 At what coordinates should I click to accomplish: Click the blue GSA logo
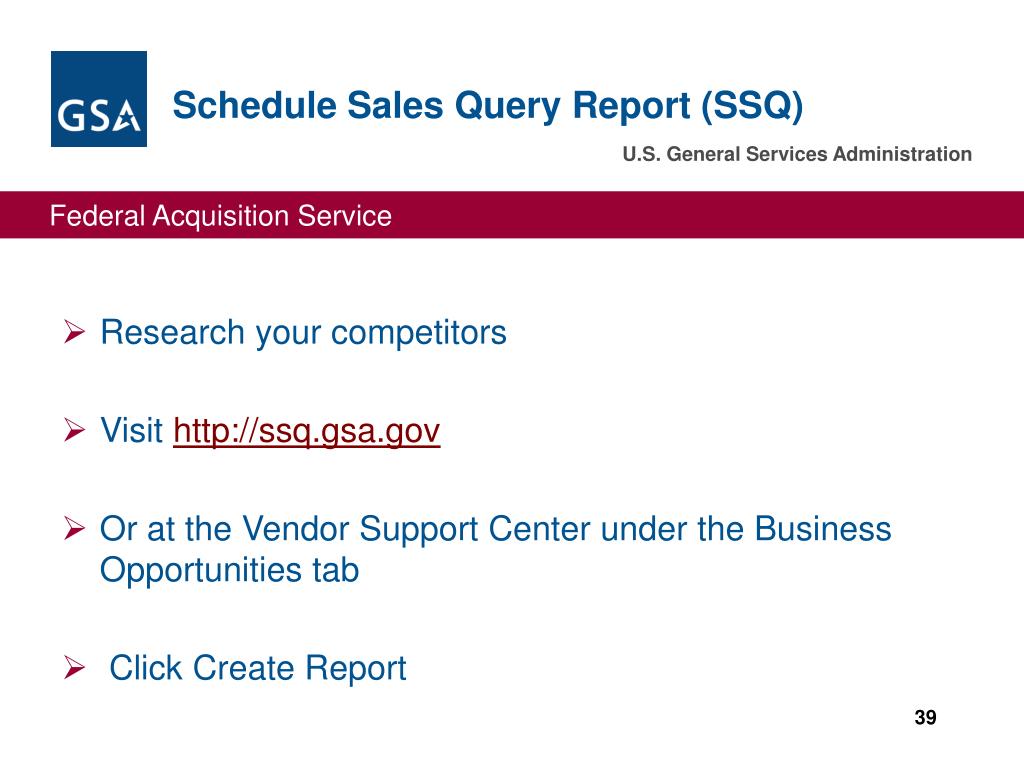(x=99, y=99)
